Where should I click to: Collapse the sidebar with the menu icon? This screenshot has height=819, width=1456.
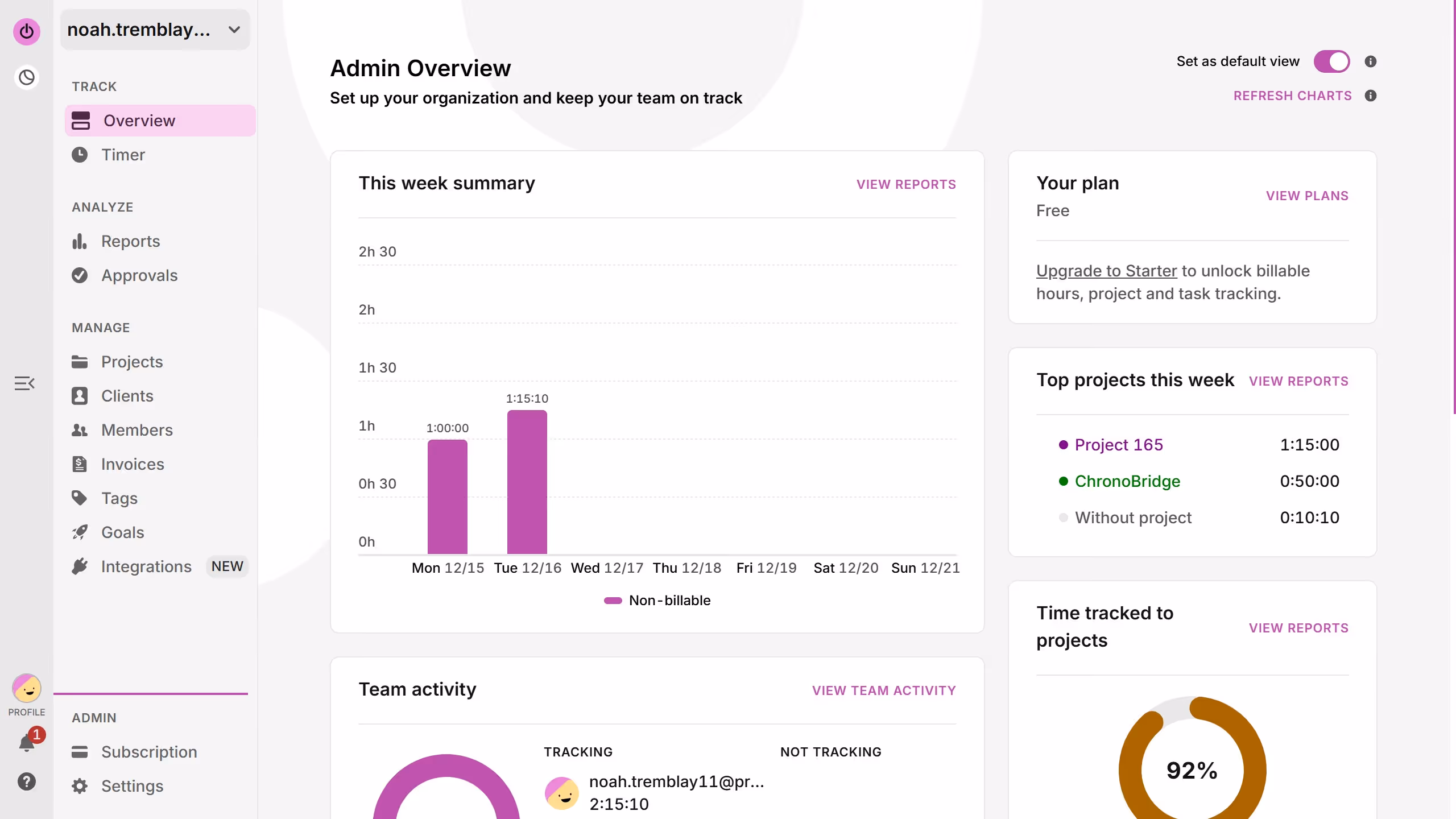24,383
